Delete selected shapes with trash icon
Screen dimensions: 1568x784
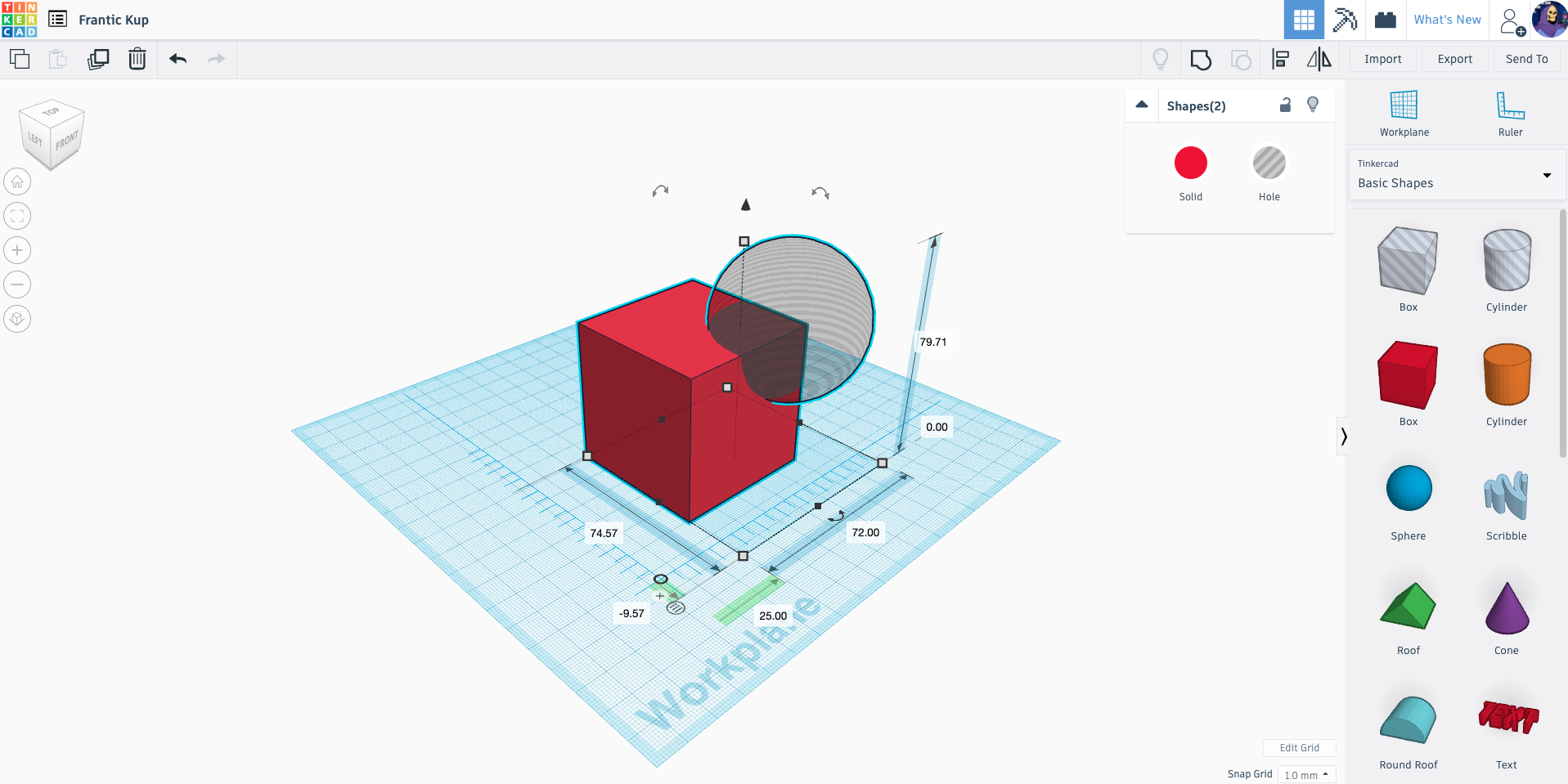137,59
